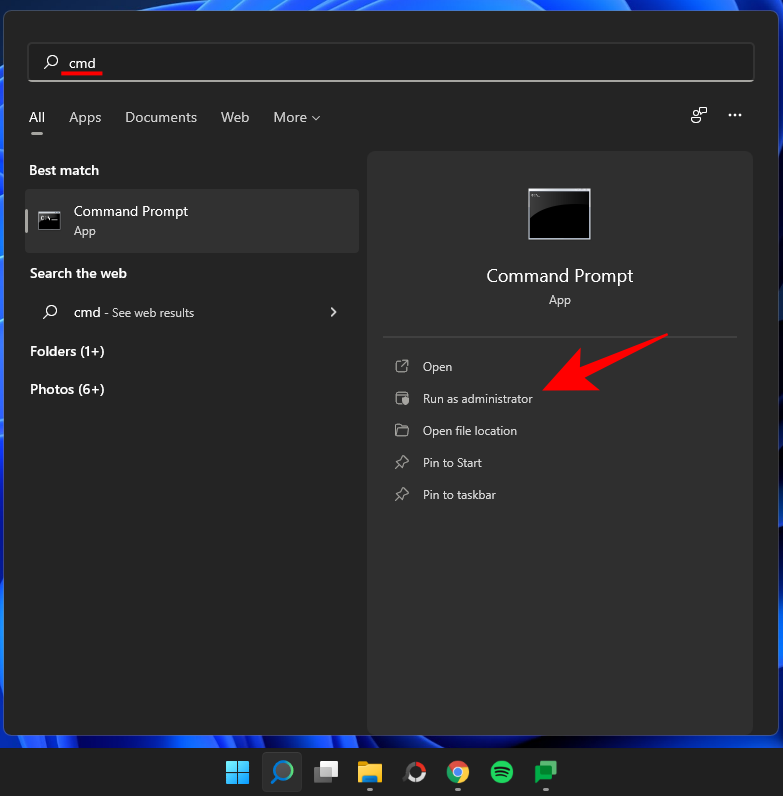Choose Run as administrator
Screen dimensions: 783x796
[477, 399]
